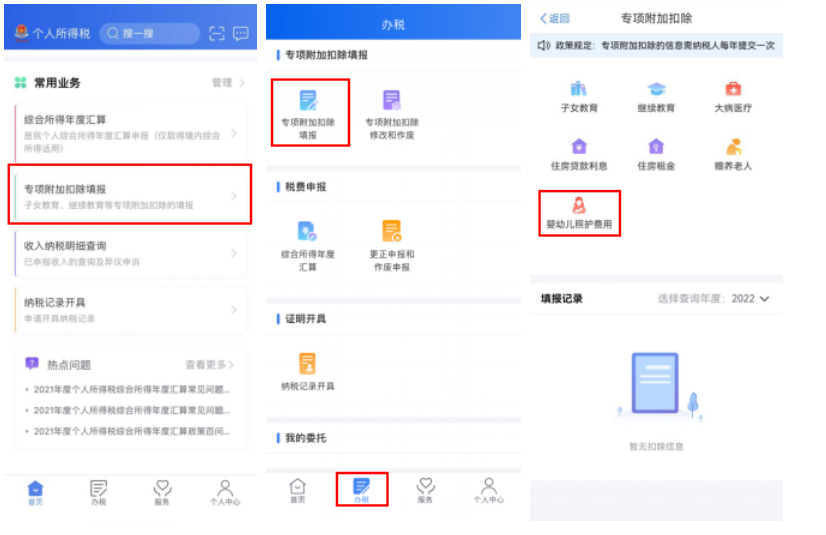
Task: Click the 搜一搜 search field
Action: [x=148, y=34]
